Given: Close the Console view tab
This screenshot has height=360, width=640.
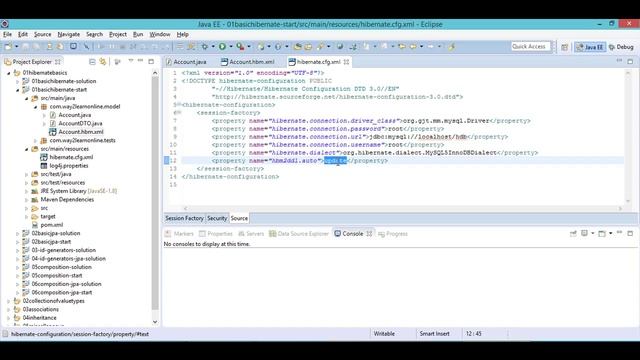Looking at the screenshot, I should [x=369, y=234].
